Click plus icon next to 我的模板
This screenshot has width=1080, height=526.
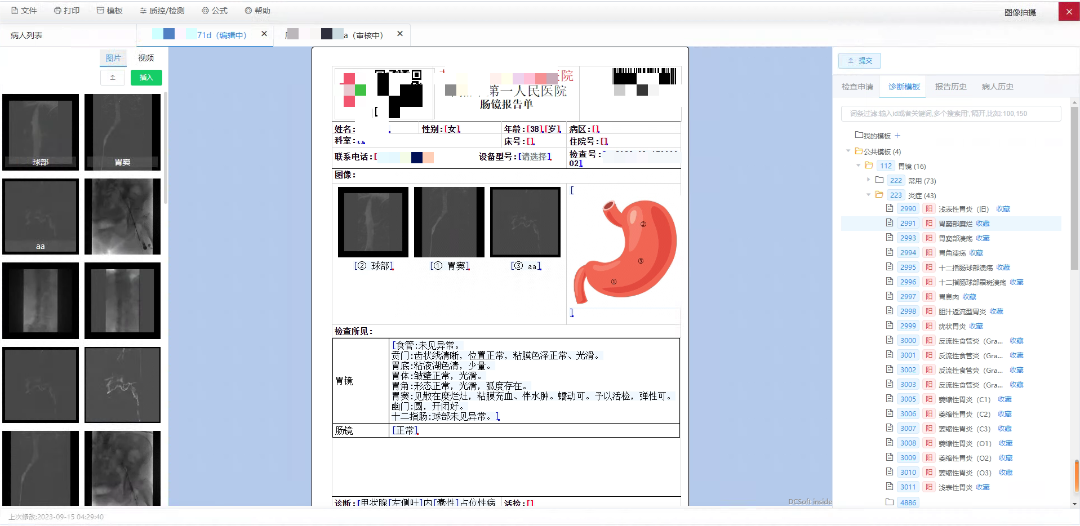pos(897,136)
